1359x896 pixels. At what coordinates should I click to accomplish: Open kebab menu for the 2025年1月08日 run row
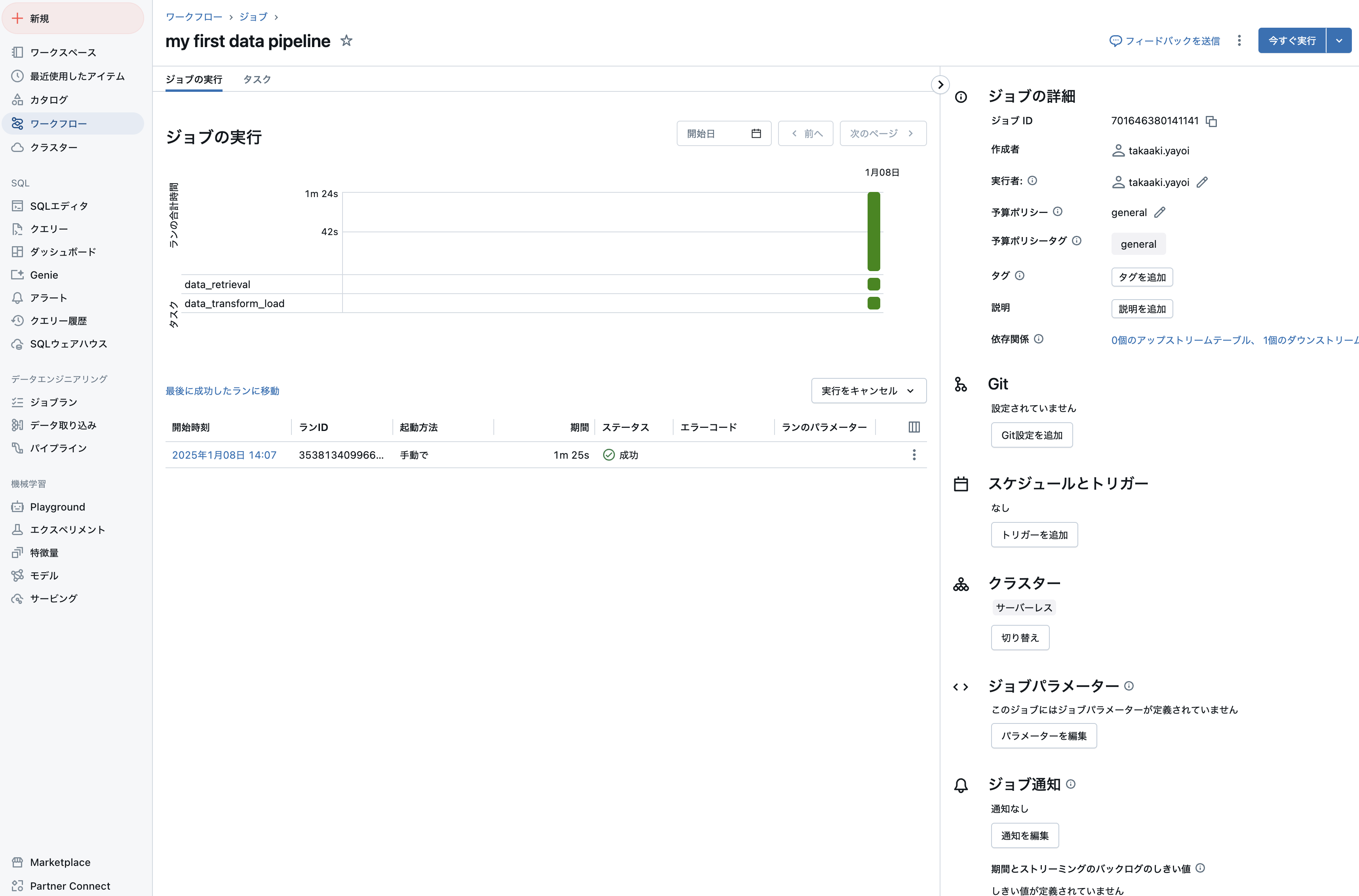[914, 455]
